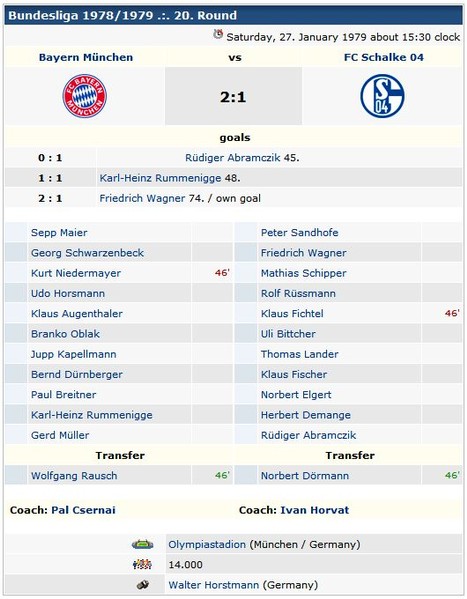Open the Olympiastadion venue link
Viewport: 467px width, 599px height.
(207, 544)
